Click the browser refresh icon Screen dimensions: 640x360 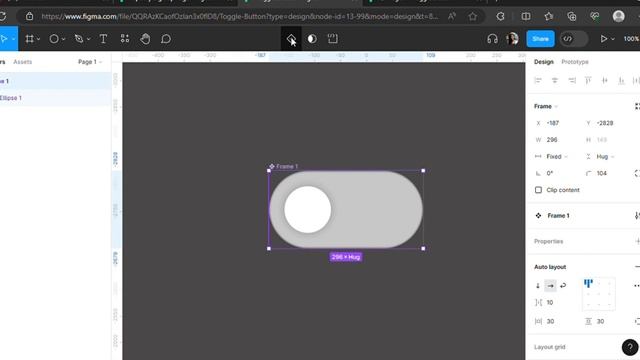[2, 16]
